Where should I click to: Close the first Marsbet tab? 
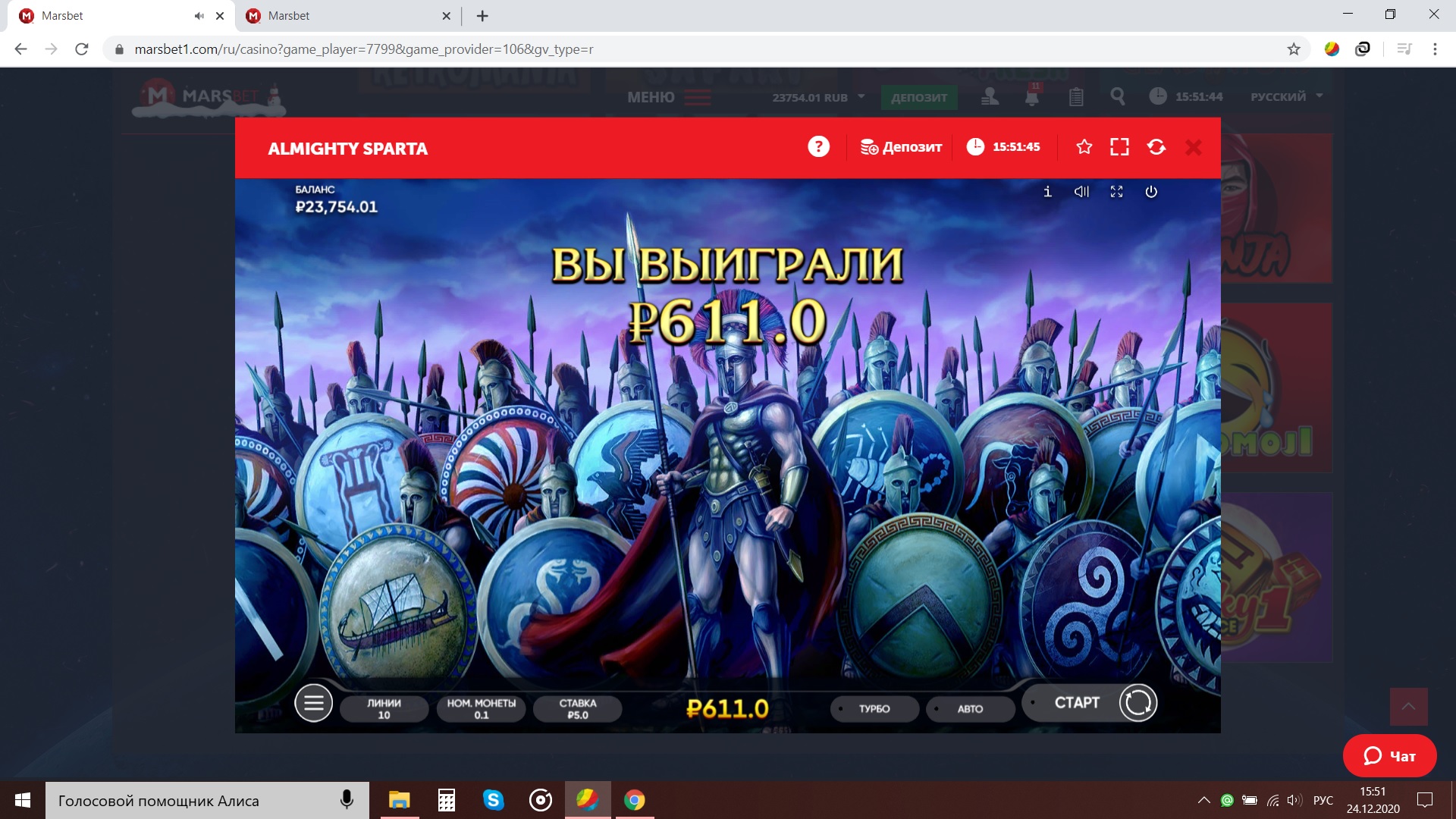point(220,16)
